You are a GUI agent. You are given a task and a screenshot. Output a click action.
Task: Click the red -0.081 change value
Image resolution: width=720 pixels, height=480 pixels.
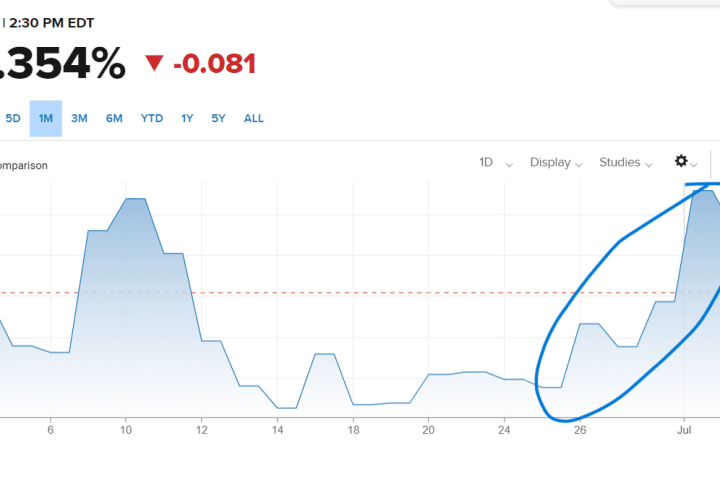click(x=214, y=64)
